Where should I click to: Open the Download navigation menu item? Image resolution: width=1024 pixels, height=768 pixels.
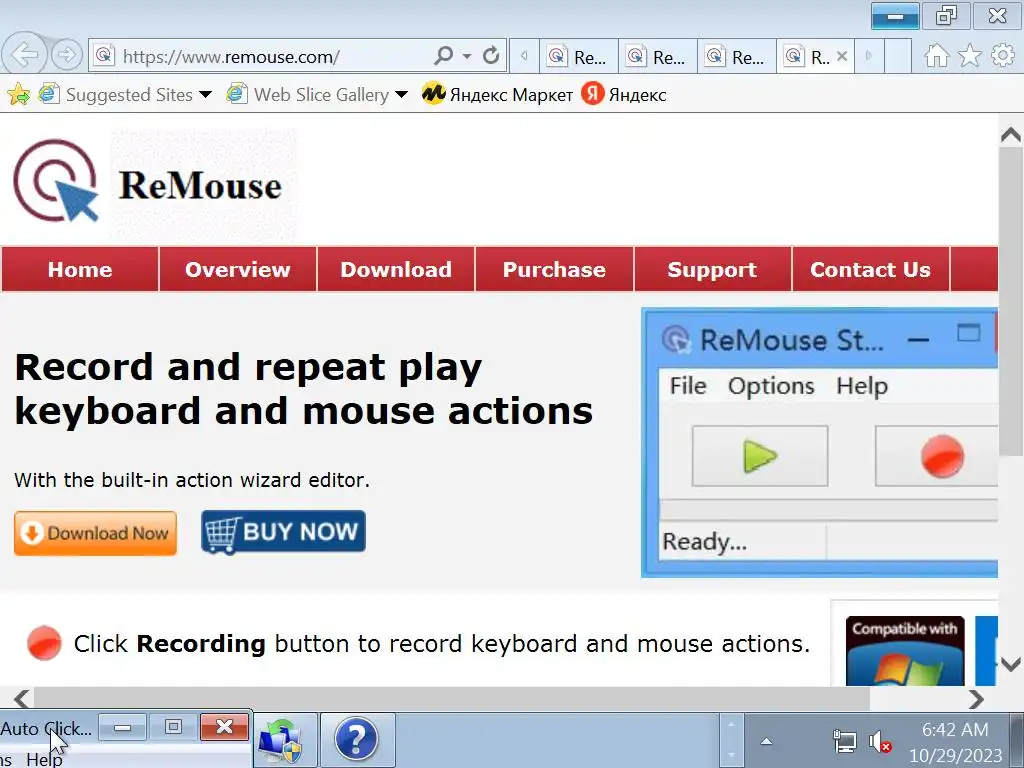[396, 269]
